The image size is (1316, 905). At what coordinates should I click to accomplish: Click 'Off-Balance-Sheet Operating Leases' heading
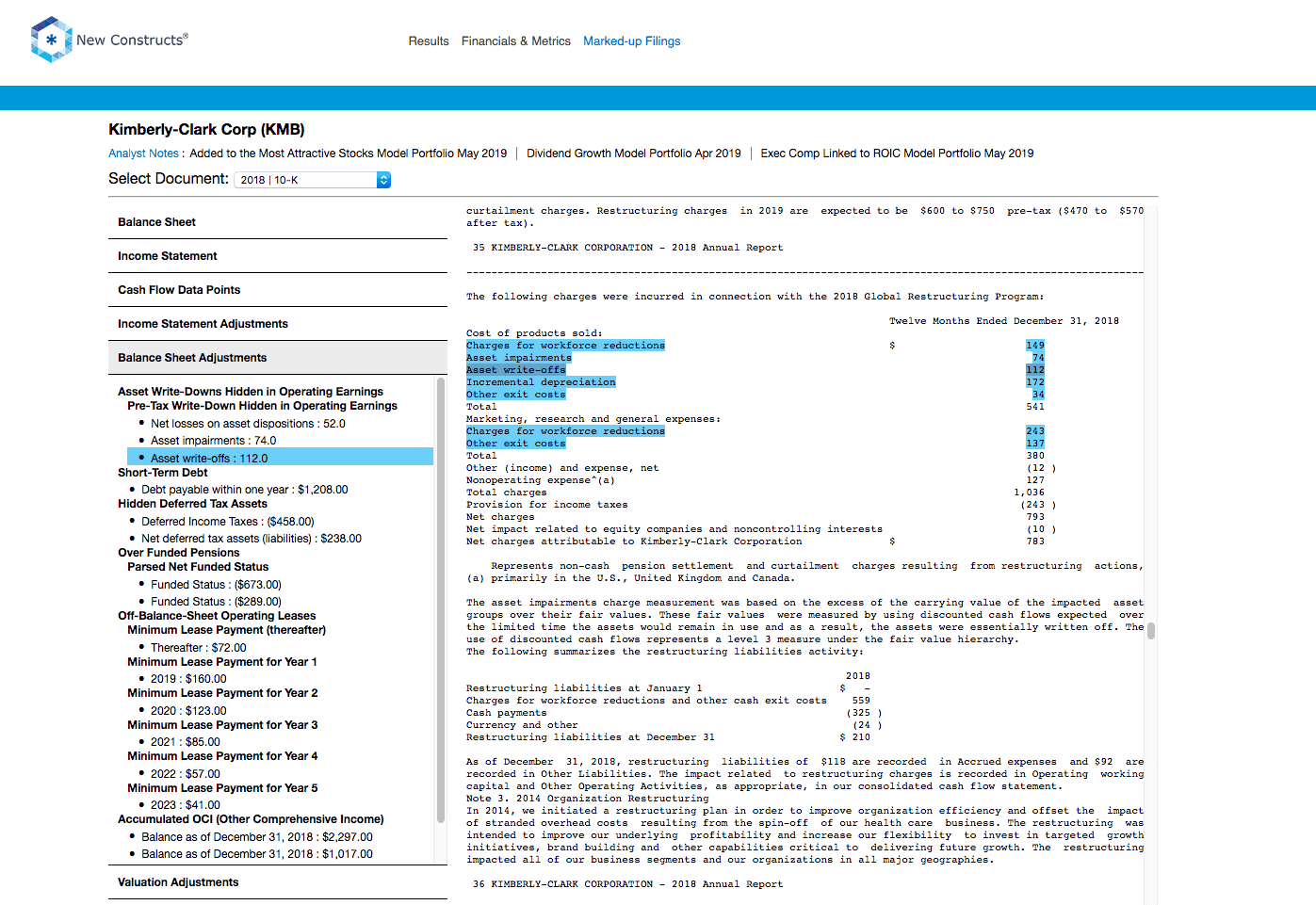217,616
